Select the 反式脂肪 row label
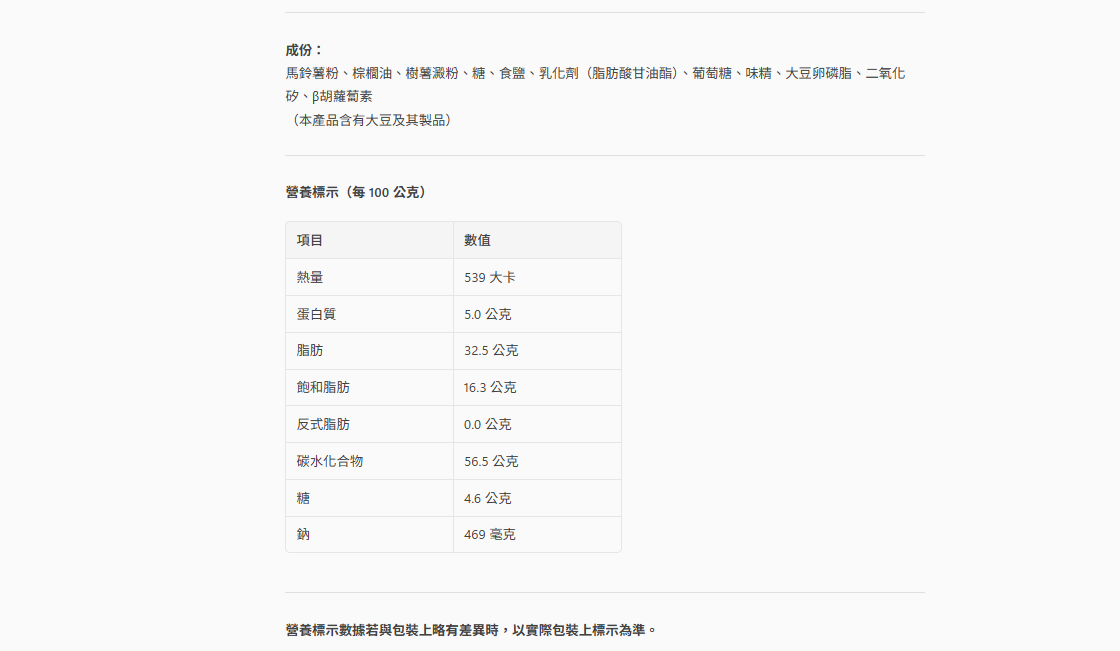The width and height of the screenshot is (1120, 651). 323,425
